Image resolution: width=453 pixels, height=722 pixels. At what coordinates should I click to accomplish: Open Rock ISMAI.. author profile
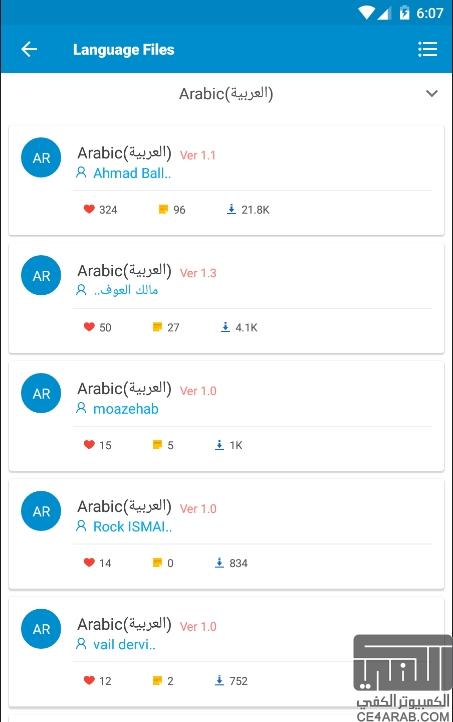124,526
